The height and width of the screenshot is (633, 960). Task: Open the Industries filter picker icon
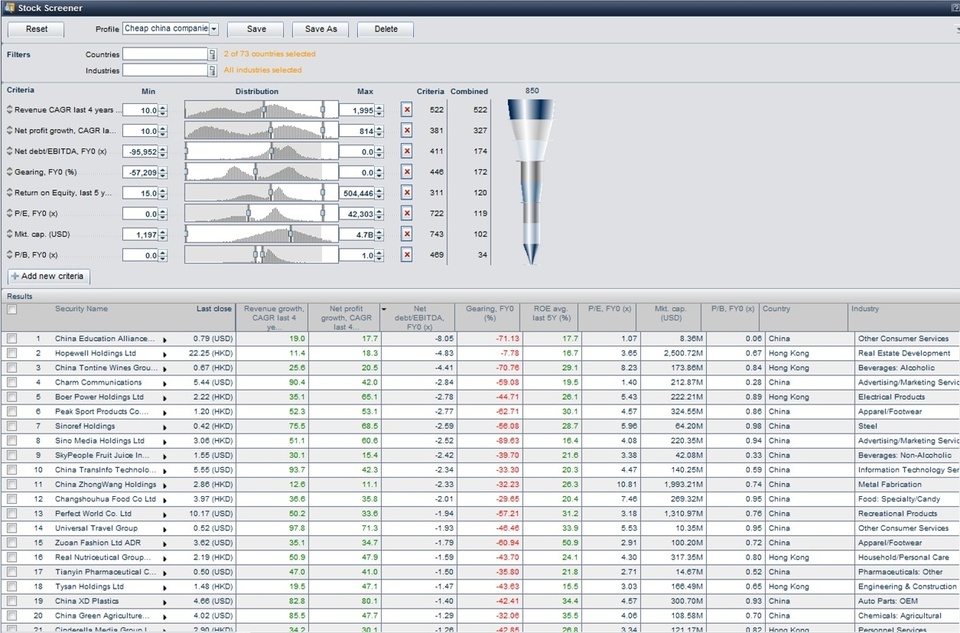click(x=212, y=70)
